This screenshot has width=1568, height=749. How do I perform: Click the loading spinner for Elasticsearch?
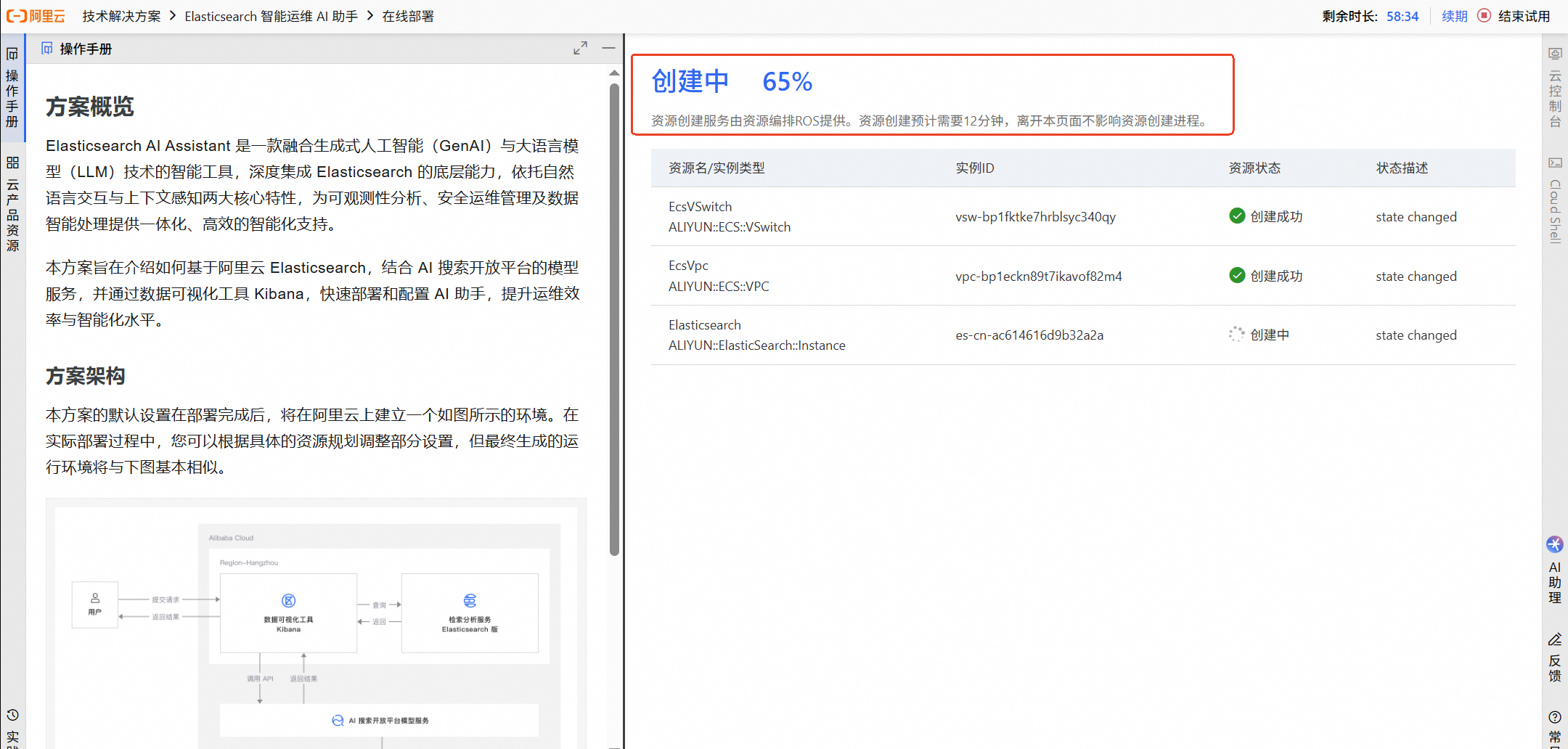(1237, 335)
